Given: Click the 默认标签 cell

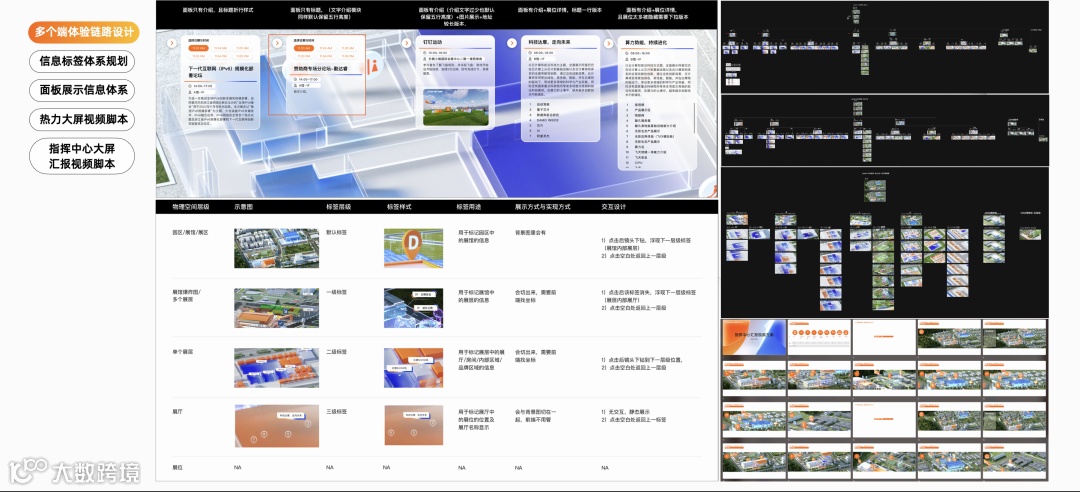Looking at the screenshot, I should coord(336,233).
